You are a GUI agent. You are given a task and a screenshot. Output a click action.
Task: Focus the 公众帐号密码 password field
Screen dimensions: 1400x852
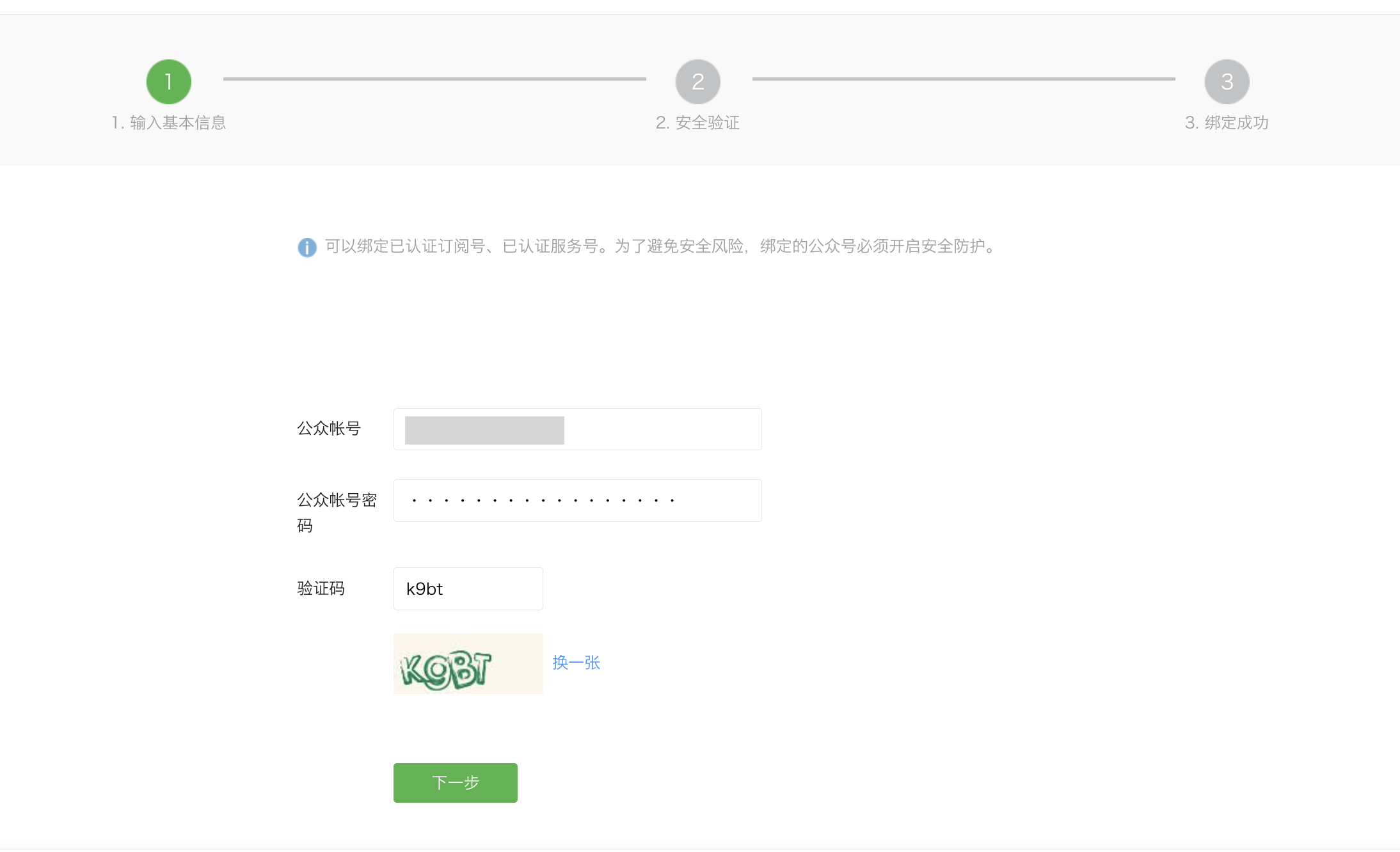tap(577, 500)
